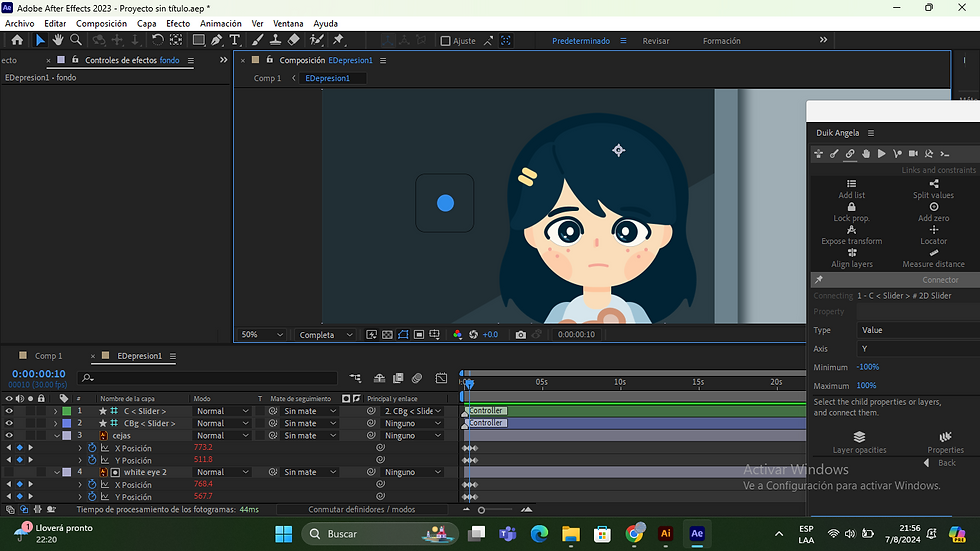
Task: Switch to Revisar workspace
Action: point(656,41)
